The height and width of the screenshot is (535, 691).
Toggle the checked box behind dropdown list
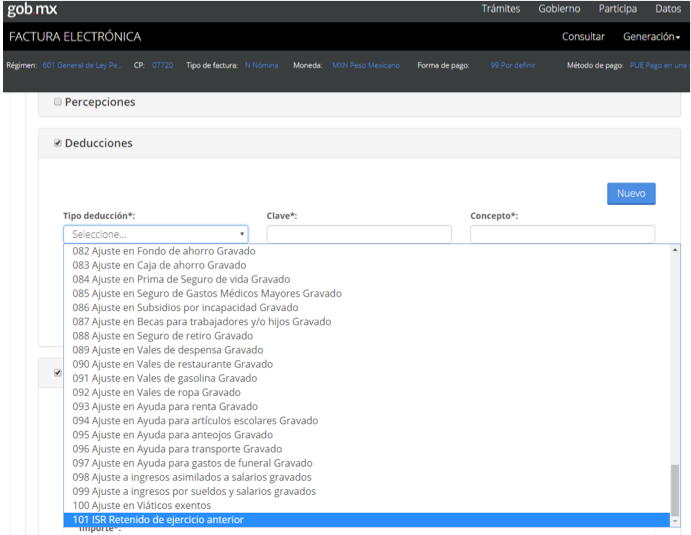58,373
